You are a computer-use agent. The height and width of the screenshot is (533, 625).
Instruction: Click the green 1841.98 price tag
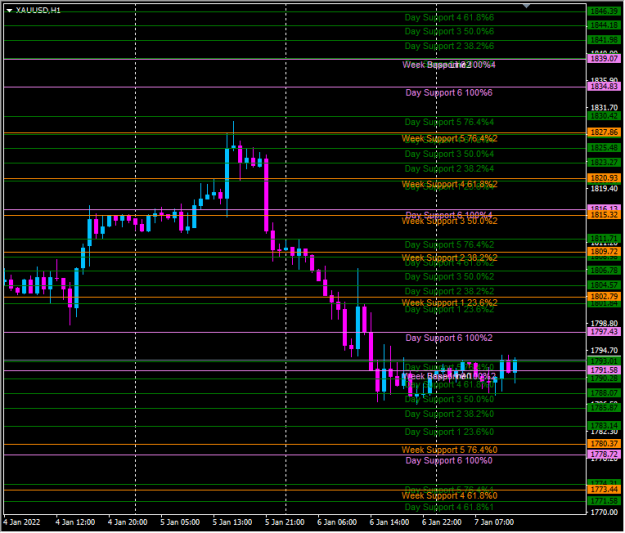604,40
